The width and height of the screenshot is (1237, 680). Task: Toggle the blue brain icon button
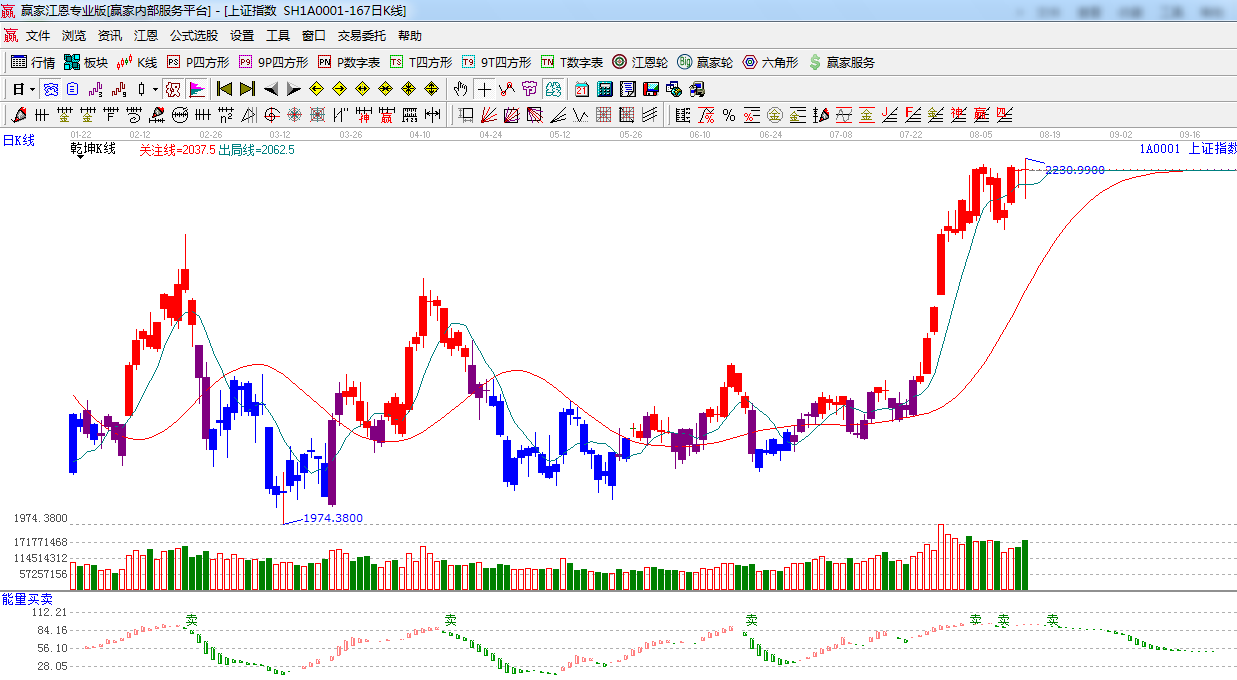(x=49, y=89)
